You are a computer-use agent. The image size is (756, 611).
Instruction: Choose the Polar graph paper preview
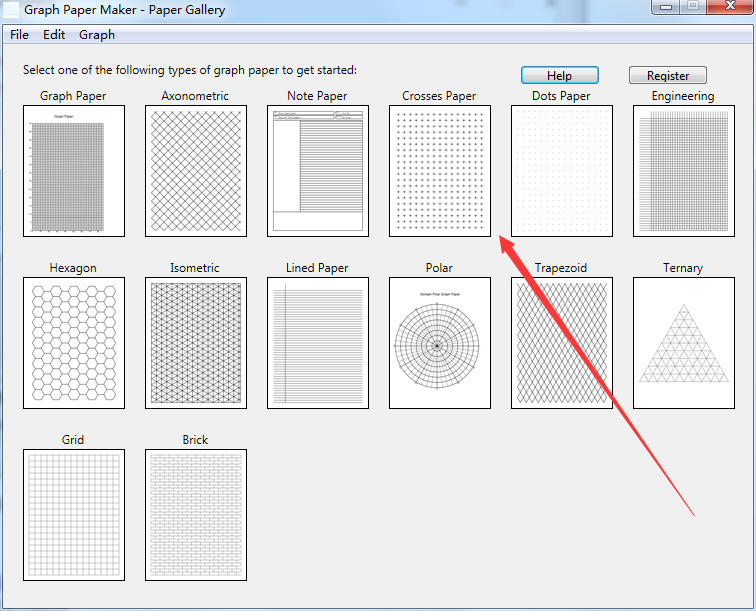pos(439,343)
